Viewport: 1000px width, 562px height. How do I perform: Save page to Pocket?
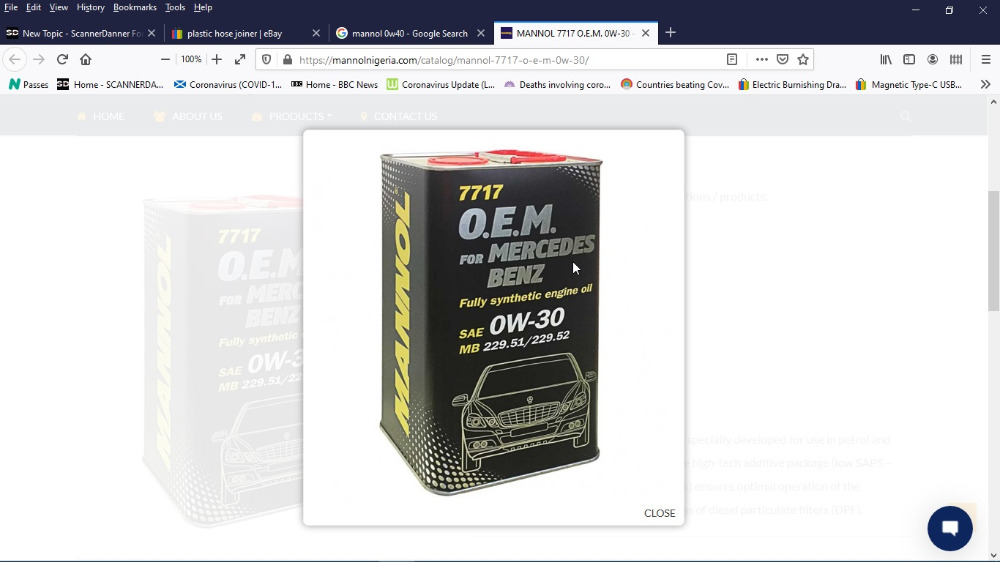[783, 59]
